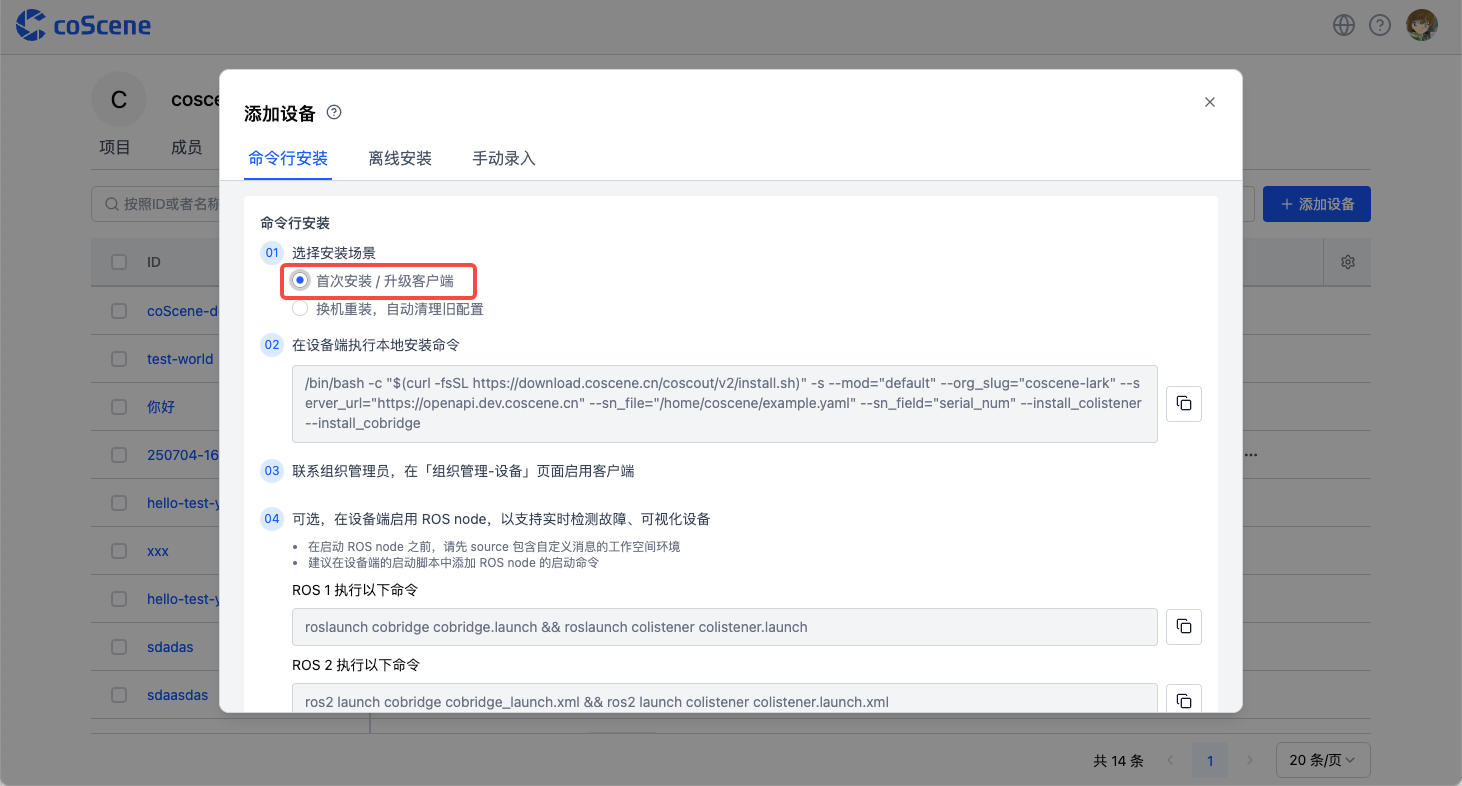Open device link 你好

point(161,407)
